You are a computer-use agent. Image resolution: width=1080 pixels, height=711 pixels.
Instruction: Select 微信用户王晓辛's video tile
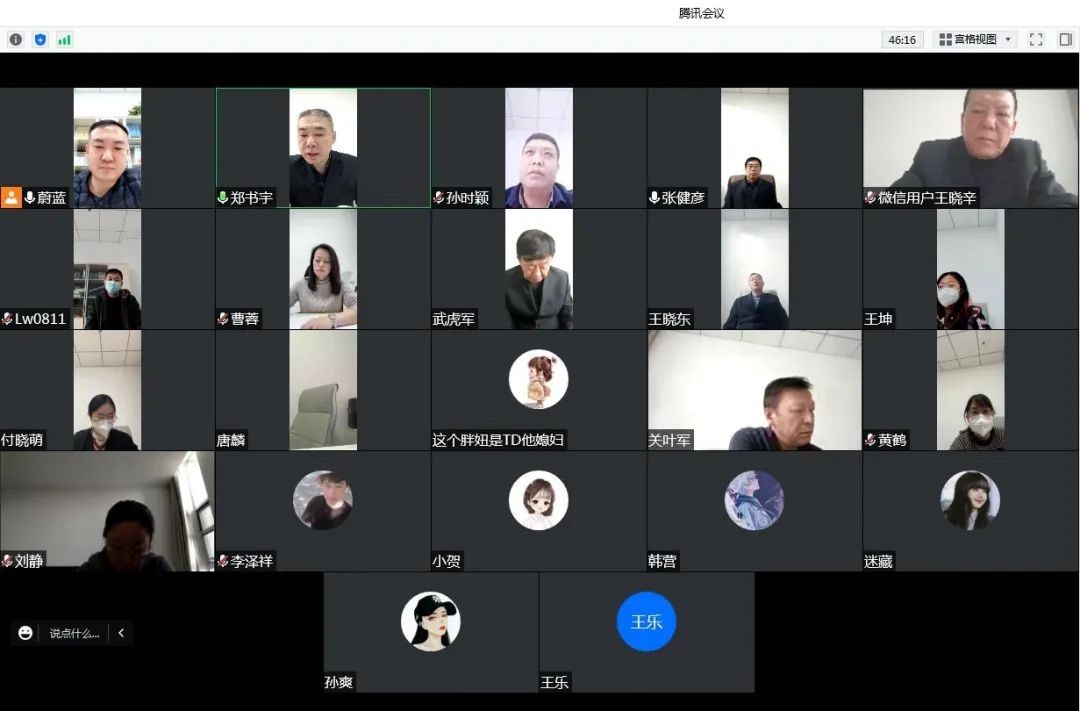click(970, 148)
